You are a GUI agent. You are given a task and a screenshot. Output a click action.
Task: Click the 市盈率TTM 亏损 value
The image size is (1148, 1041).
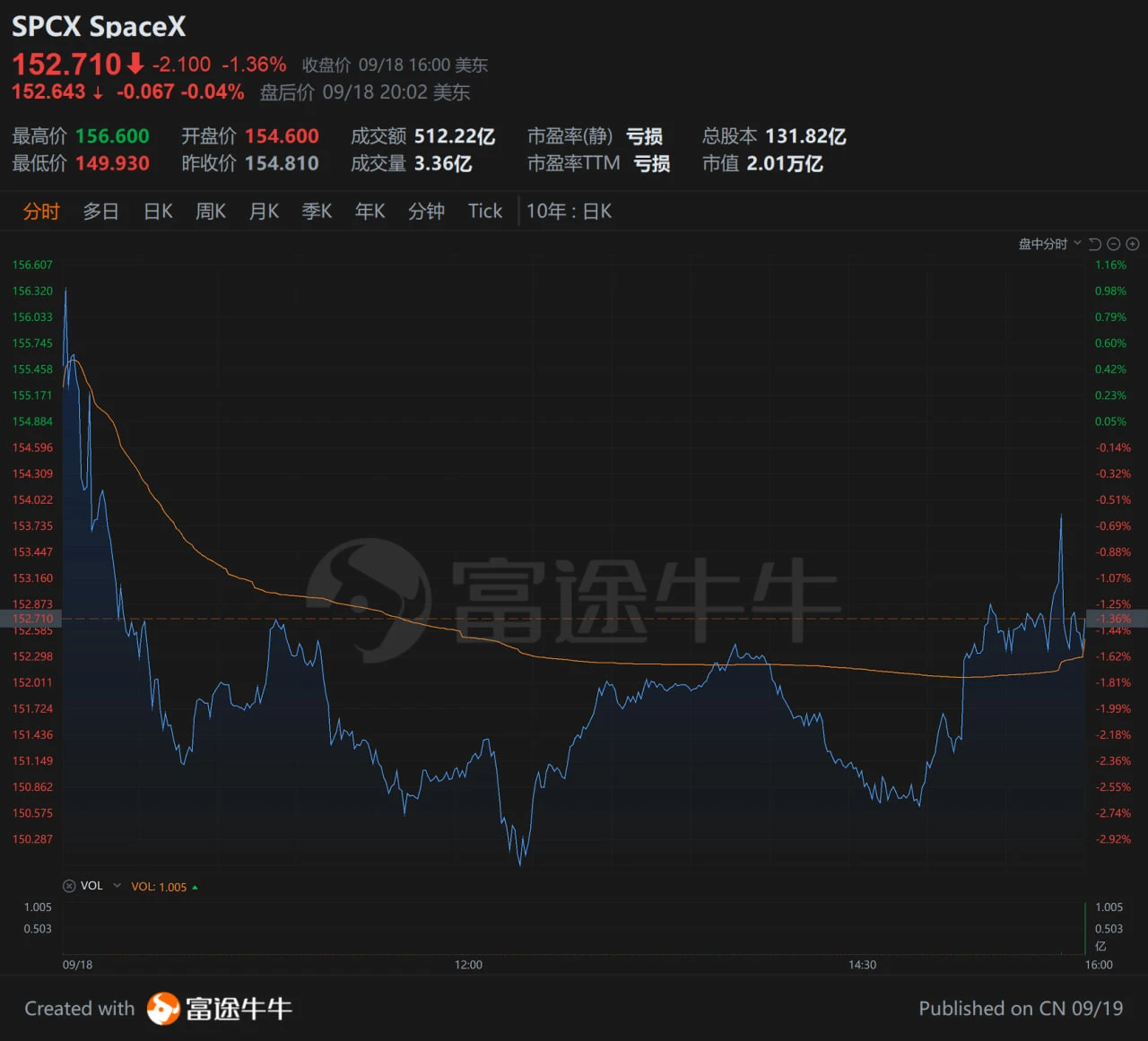[x=652, y=163]
